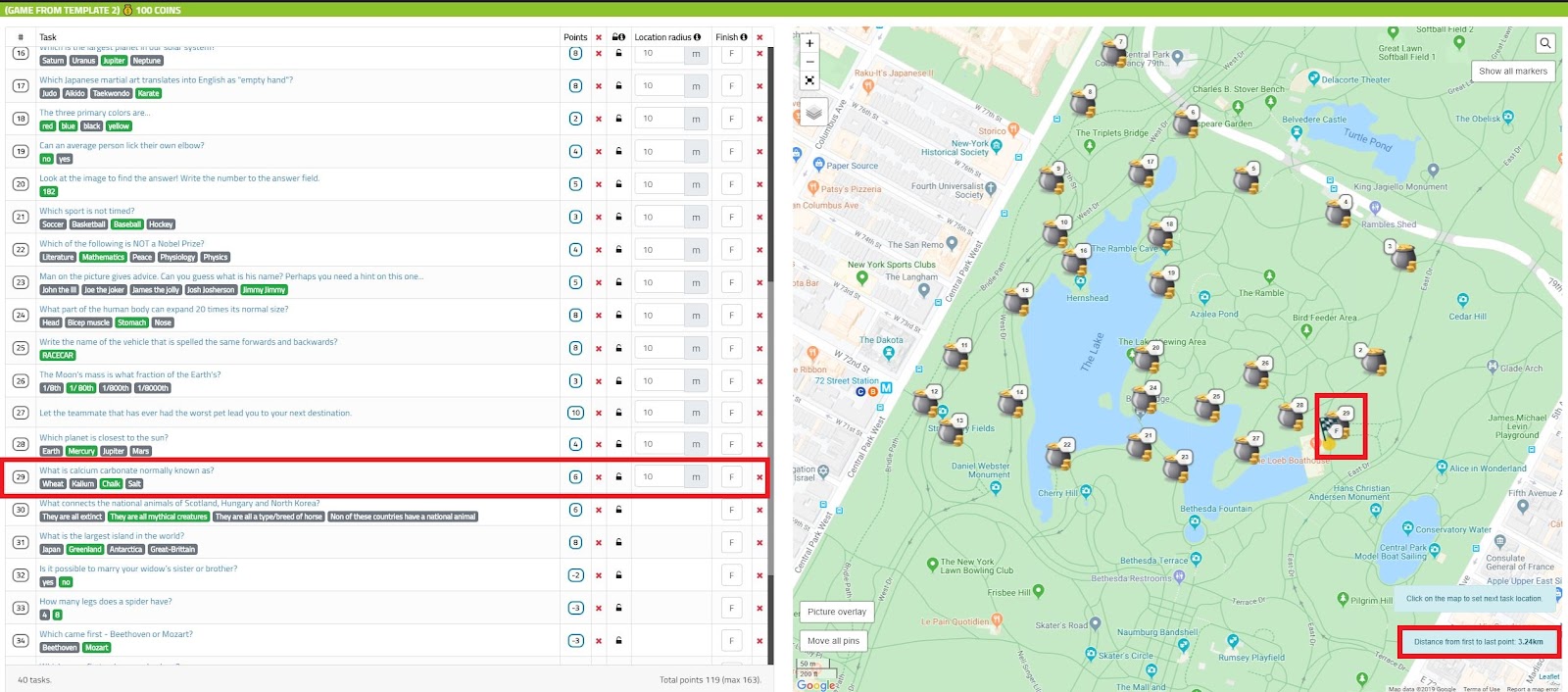This screenshot has height=692, width=1568.
Task: Click the "Greenland" answer chip
Action: pyautogui.click(x=85, y=550)
